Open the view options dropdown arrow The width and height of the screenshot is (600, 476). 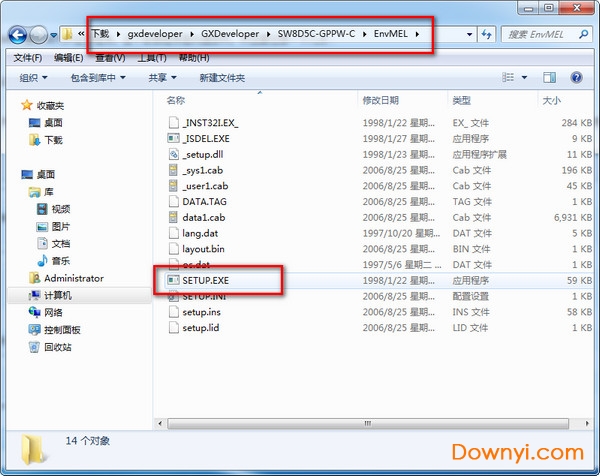tap(524, 78)
